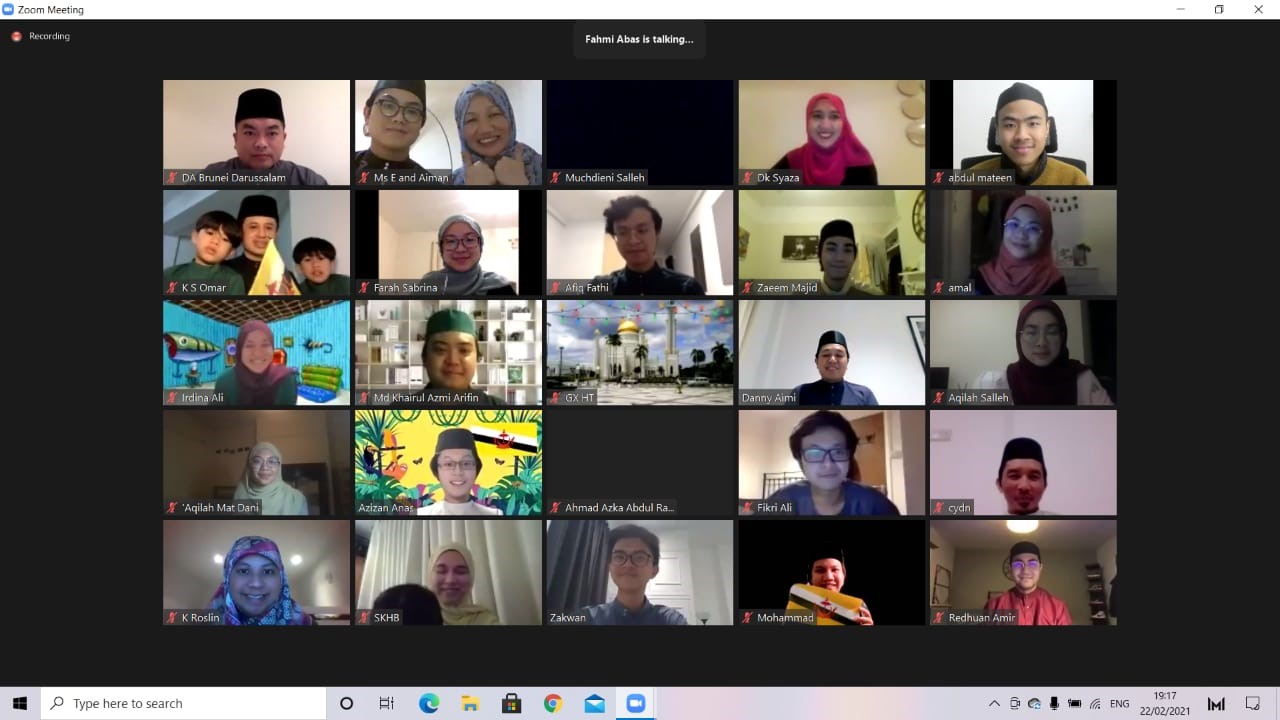The image size is (1280, 720).
Task: Expand hidden system tray icons chevron
Action: tap(994, 704)
